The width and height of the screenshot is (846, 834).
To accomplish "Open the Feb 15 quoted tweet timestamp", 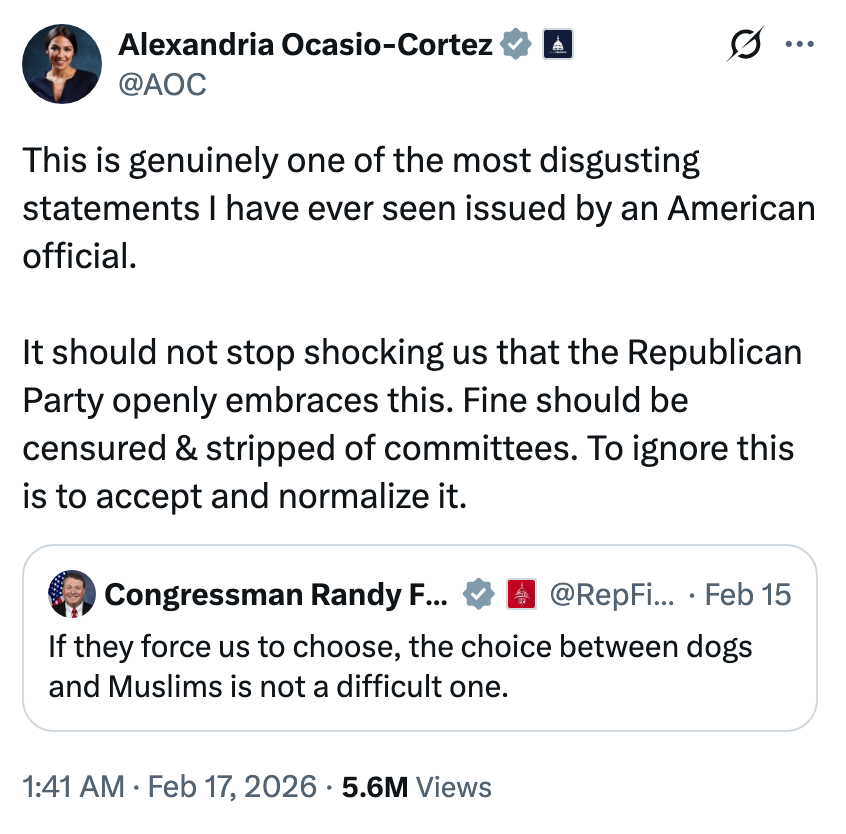I will [x=748, y=594].
